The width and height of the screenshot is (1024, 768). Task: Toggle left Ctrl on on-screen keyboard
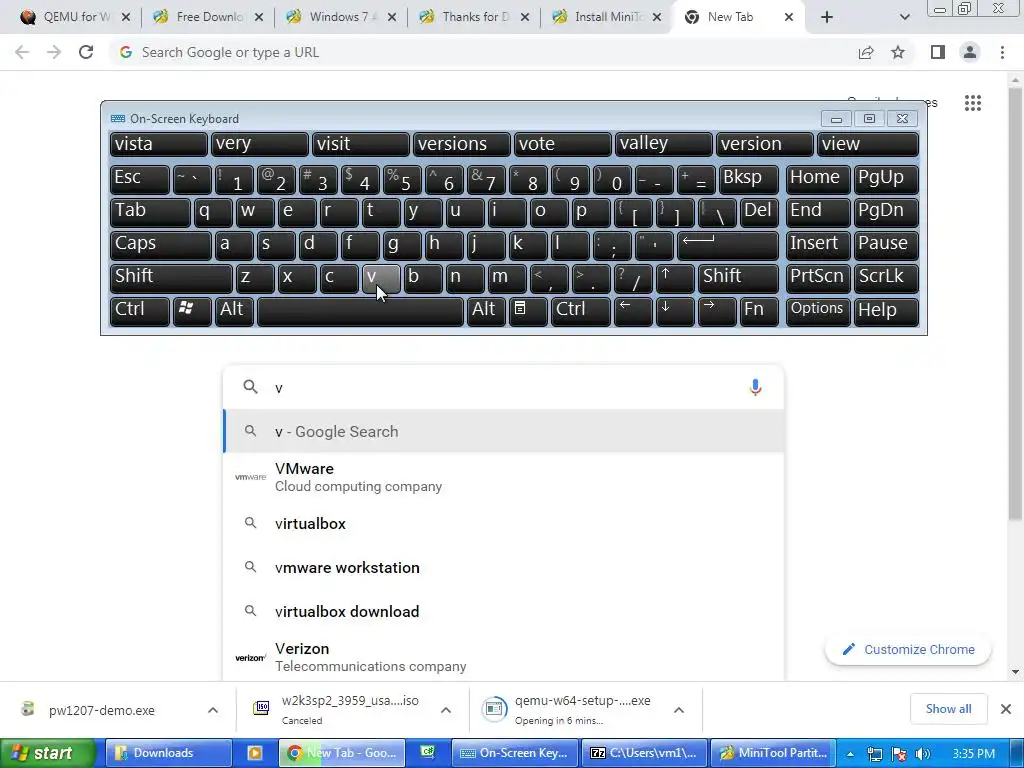(139, 310)
